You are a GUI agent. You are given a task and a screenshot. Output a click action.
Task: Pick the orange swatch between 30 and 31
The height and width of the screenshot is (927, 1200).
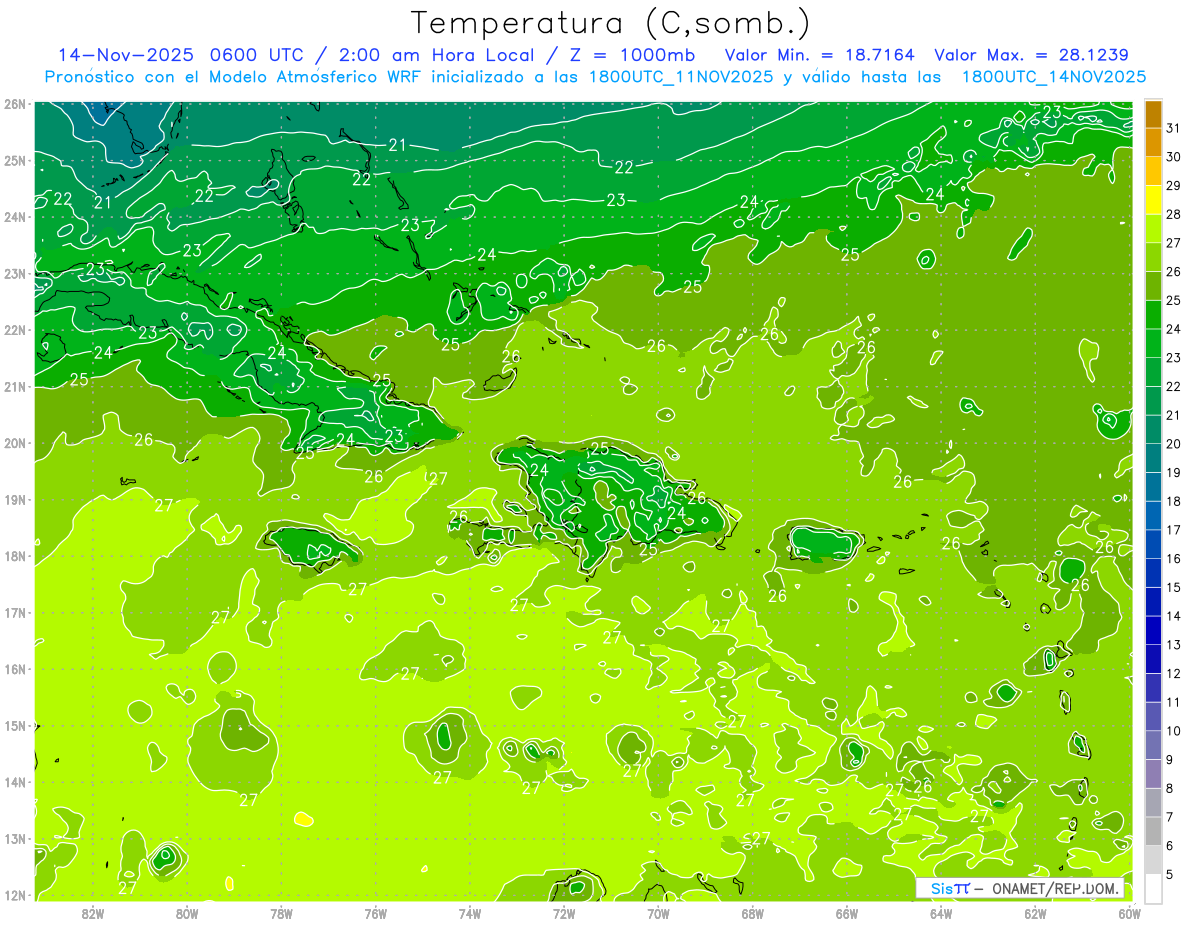coord(1153,142)
